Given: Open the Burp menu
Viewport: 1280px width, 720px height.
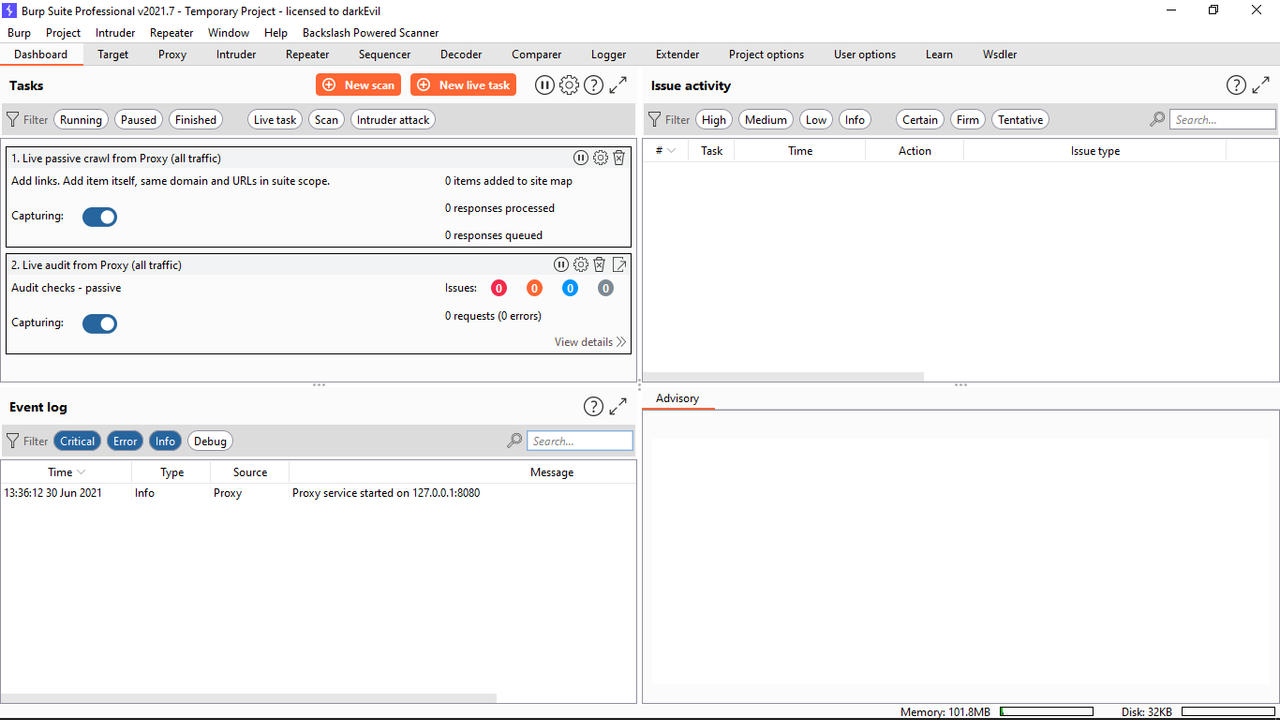Looking at the screenshot, I should [19, 32].
